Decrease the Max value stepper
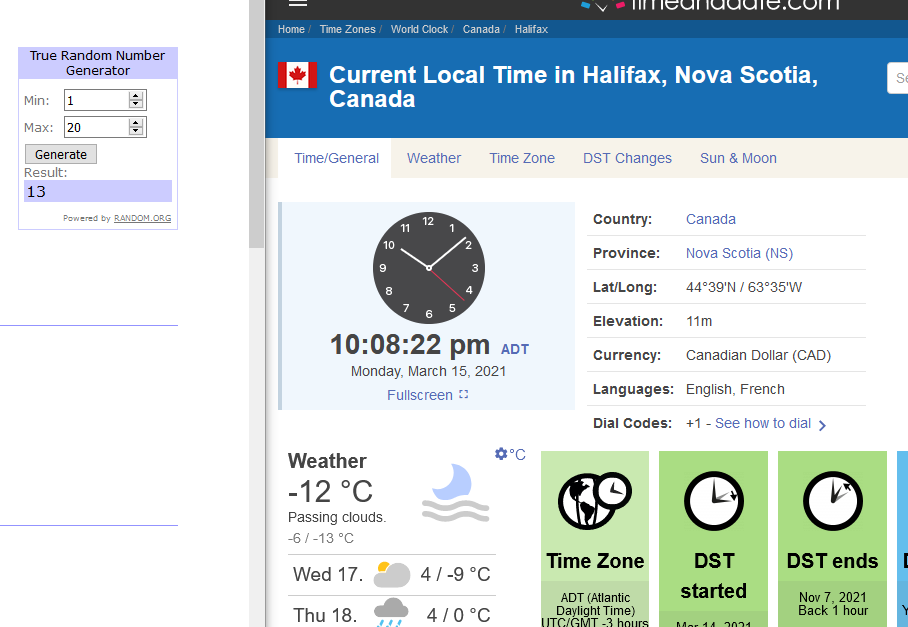 (x=136, y=131)
